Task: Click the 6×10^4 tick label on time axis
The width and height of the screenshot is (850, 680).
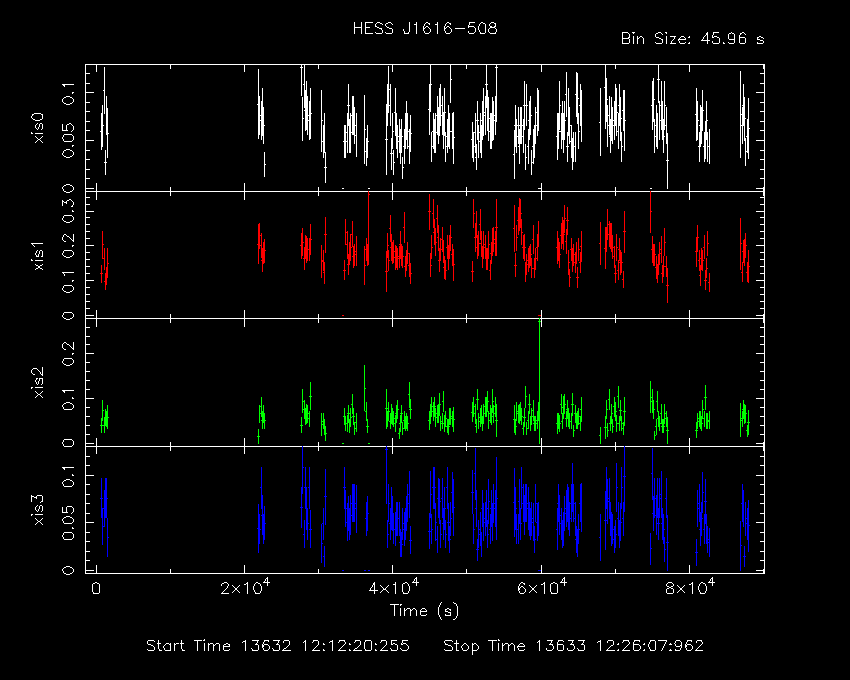Action: [x=542, y=586]
